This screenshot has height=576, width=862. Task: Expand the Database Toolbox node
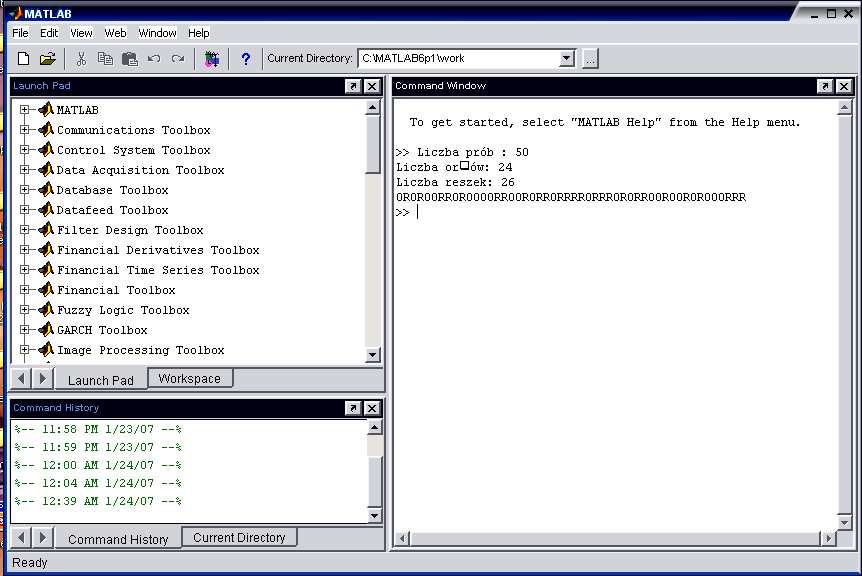click(24, 190)
